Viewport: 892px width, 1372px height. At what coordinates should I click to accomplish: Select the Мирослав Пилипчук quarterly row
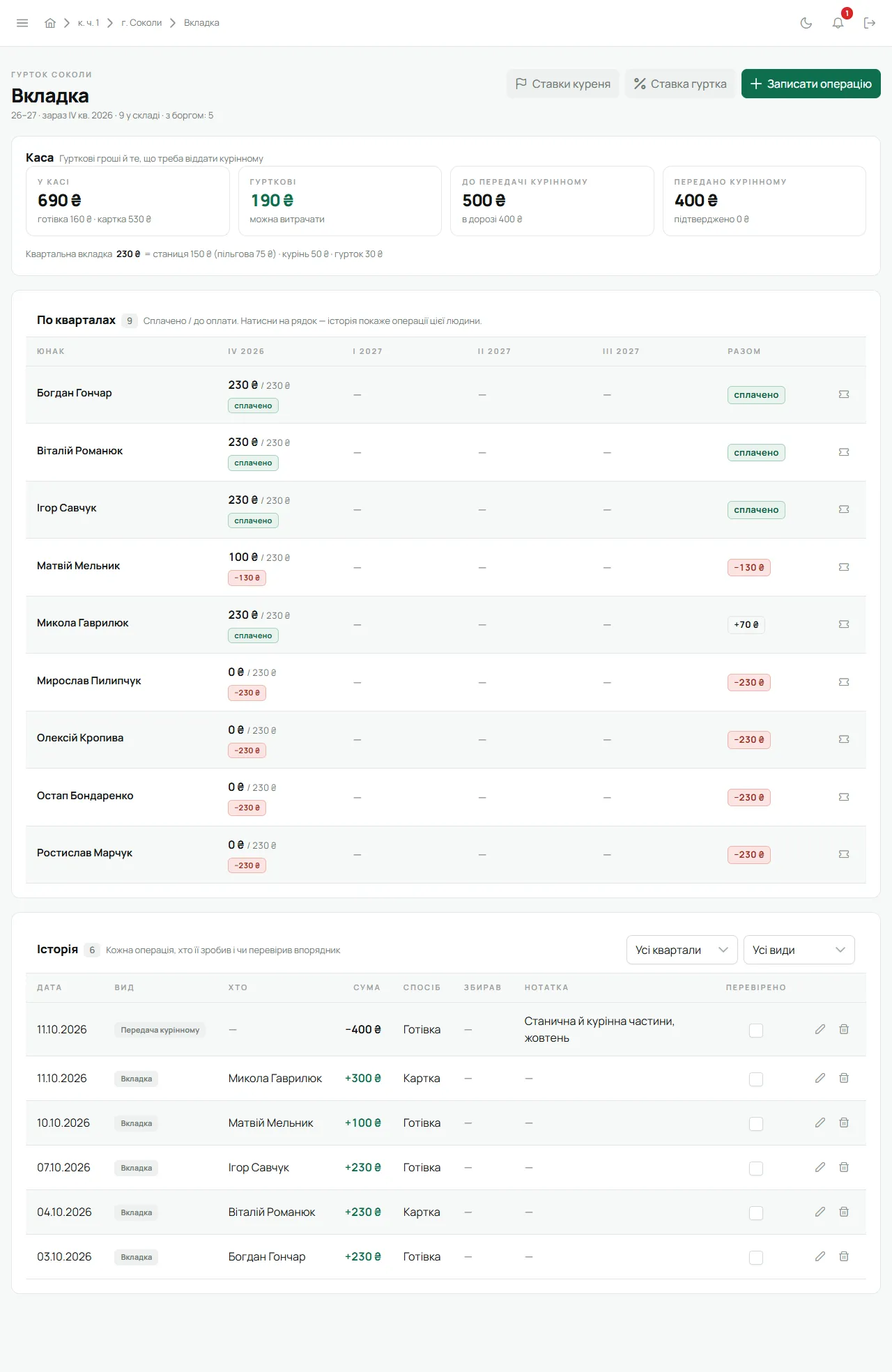coord(446,682)
